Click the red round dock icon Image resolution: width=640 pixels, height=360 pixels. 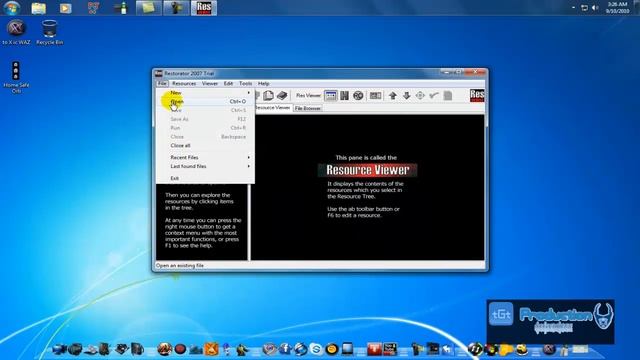click(x=180, y=349)
